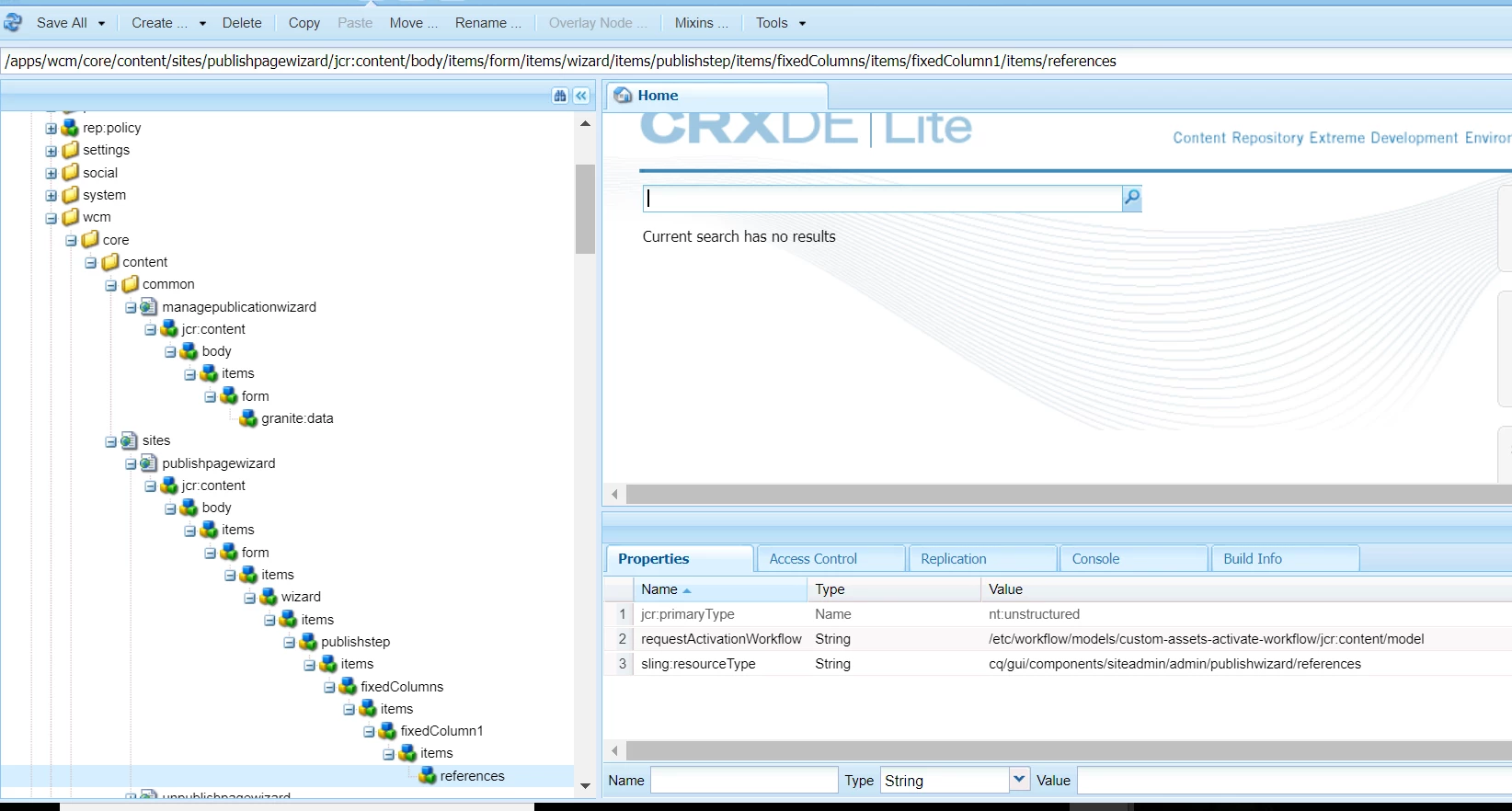Click the Delete toolbar button
The width and height of the screenshot is (1512, 811).
[242, 23]
